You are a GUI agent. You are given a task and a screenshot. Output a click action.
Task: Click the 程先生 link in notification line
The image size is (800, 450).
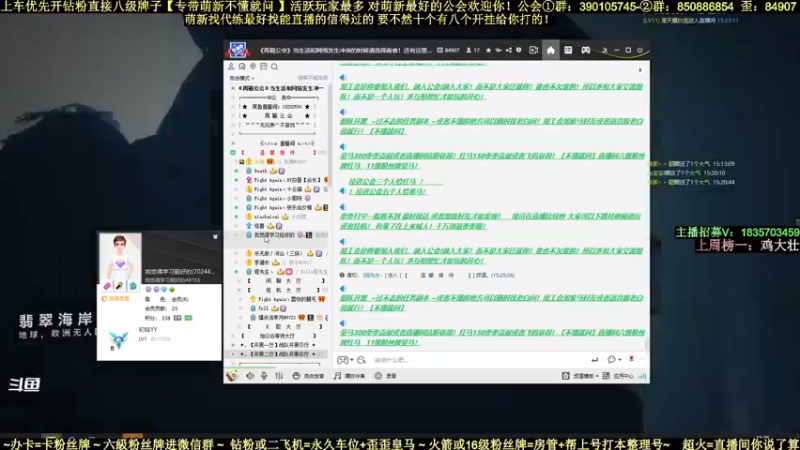point(372,275)
